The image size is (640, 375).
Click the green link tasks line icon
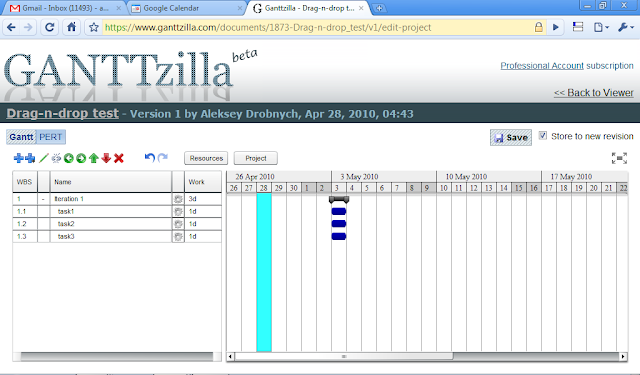[44, 158]
